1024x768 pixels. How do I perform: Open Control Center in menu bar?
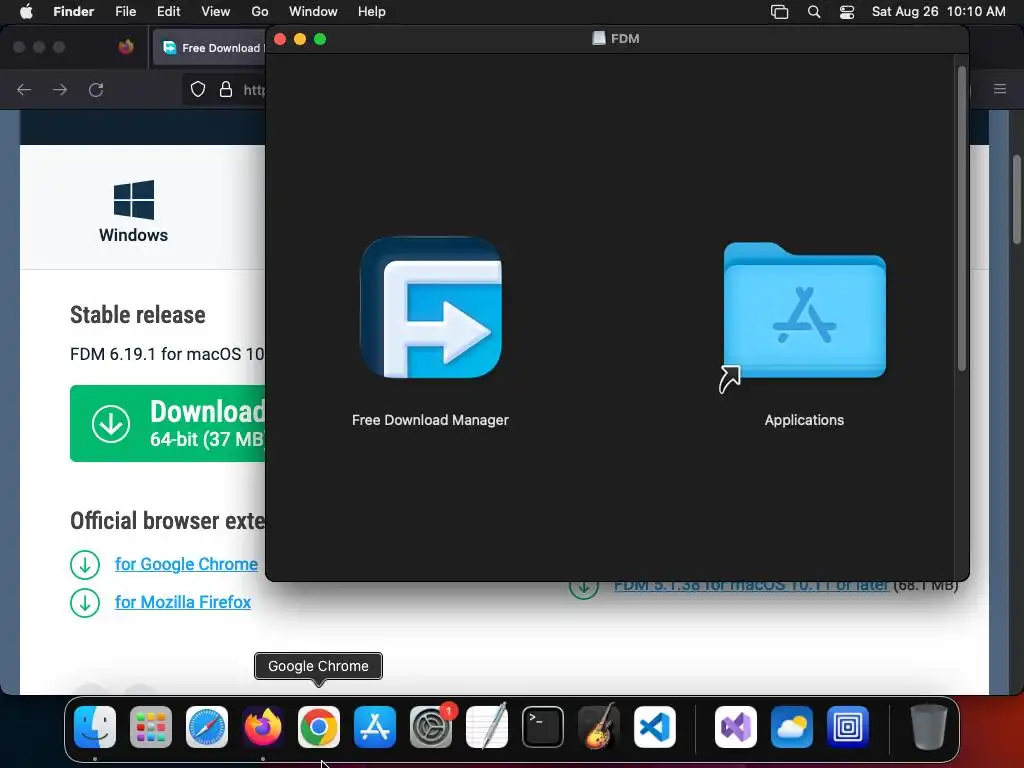tap(847, 12)
